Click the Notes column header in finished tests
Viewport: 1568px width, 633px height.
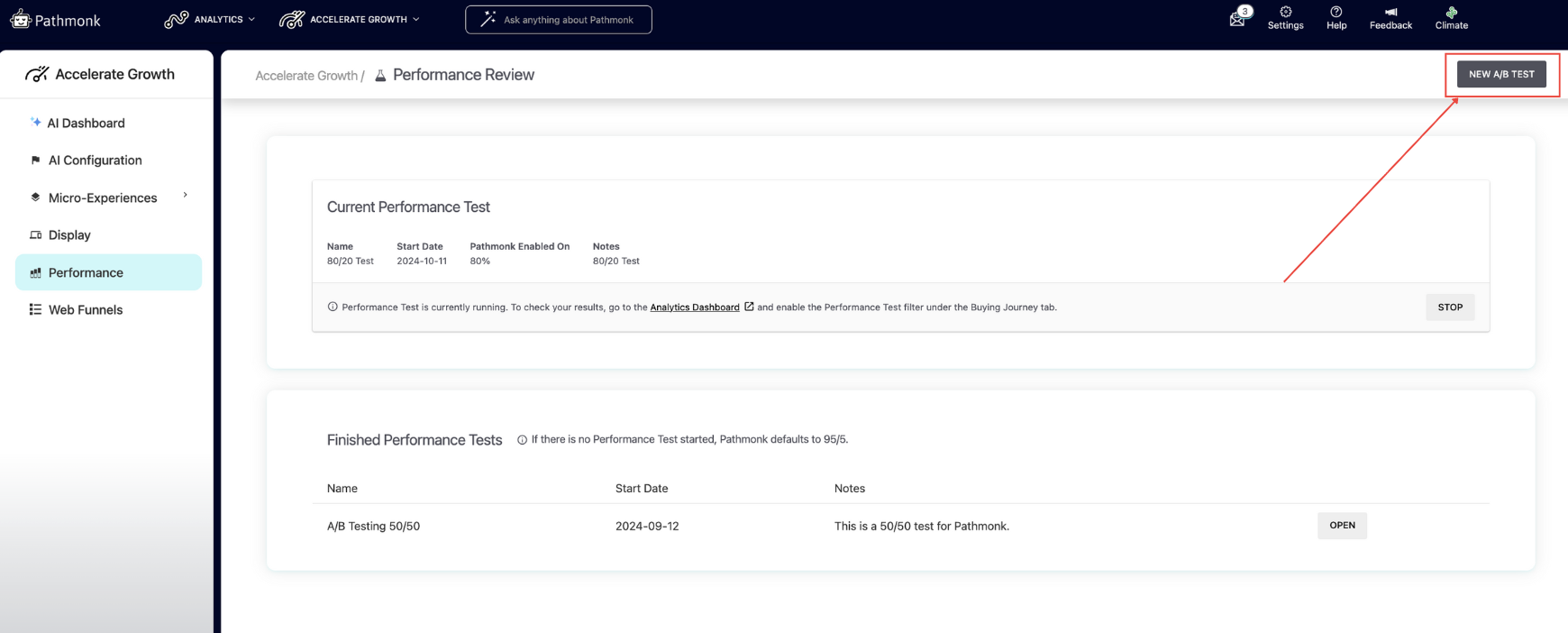pos(849,489)
